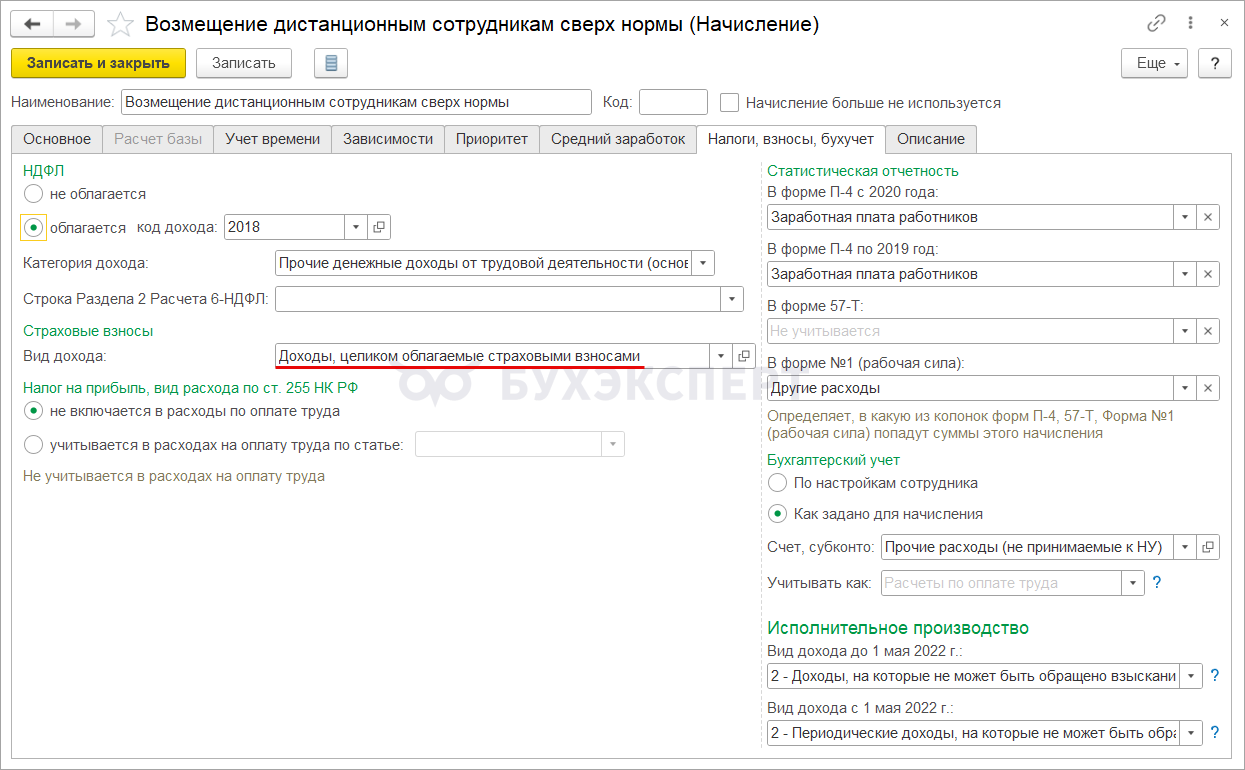Image resolution: width=1245 pixels, height=770 pixels.
Task: Expand Категория дохода dropdown
Action: [x=703, y=263]
